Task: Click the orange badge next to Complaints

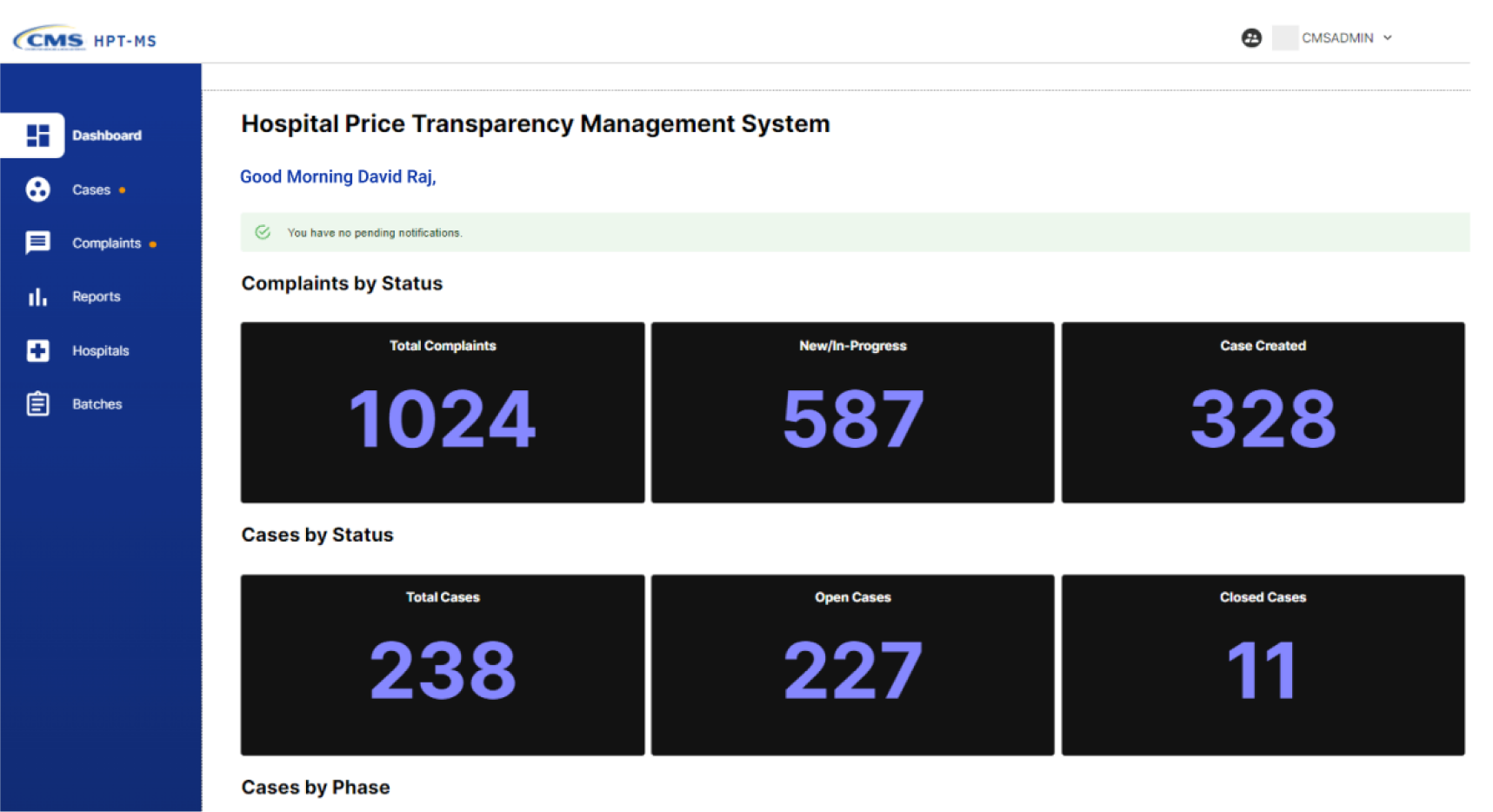Action: [154, 244]
